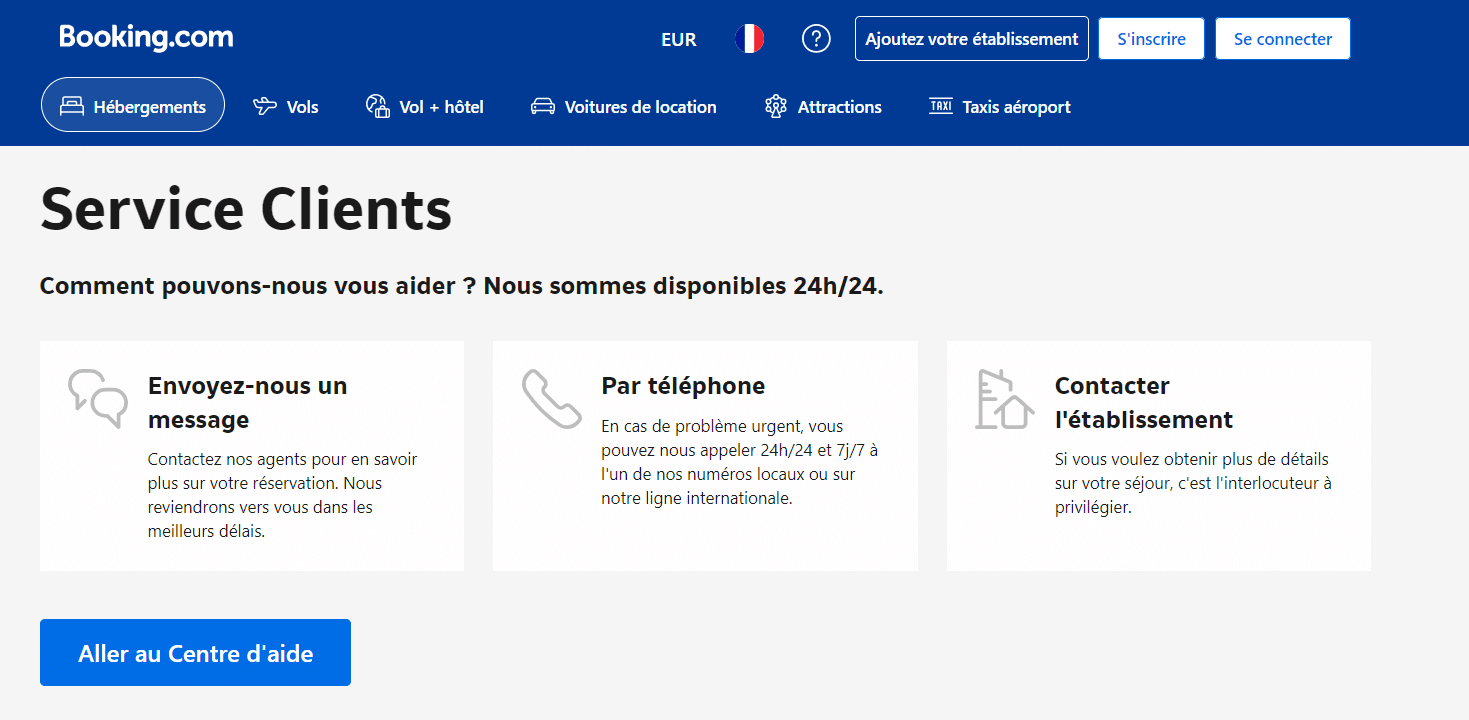Open the French flag language selector
The image size is (1469, 720).
click(x=749, y=38)
